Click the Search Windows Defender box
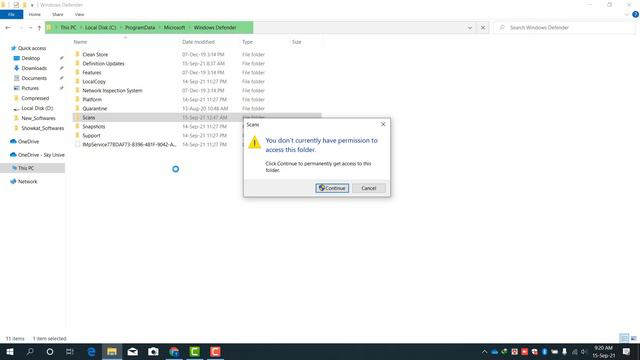The height and width of the screenshot is (360, 640). (x=565, y=28)
